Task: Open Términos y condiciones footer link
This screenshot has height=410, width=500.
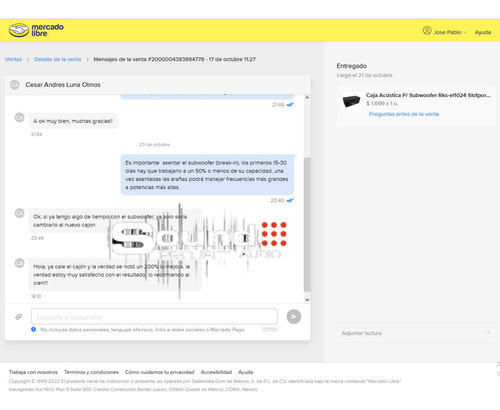Action: 91,372
